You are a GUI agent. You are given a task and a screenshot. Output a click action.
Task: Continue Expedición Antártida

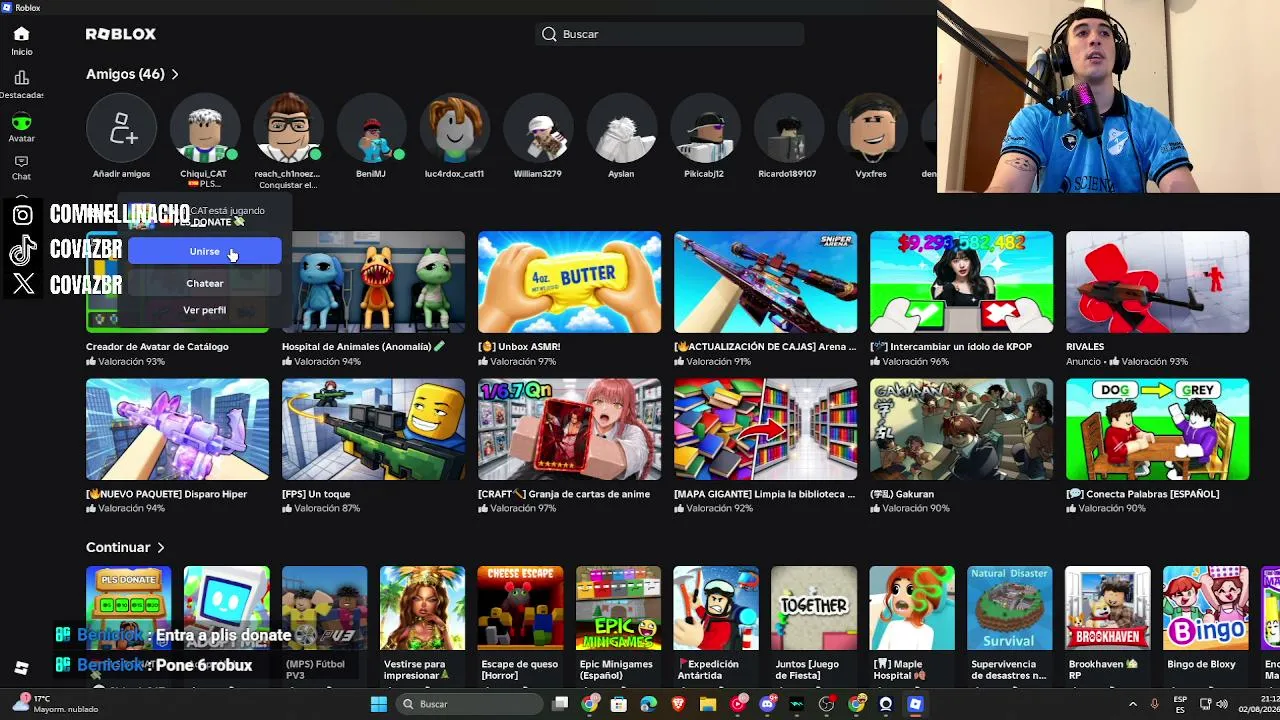coord(716,609)
